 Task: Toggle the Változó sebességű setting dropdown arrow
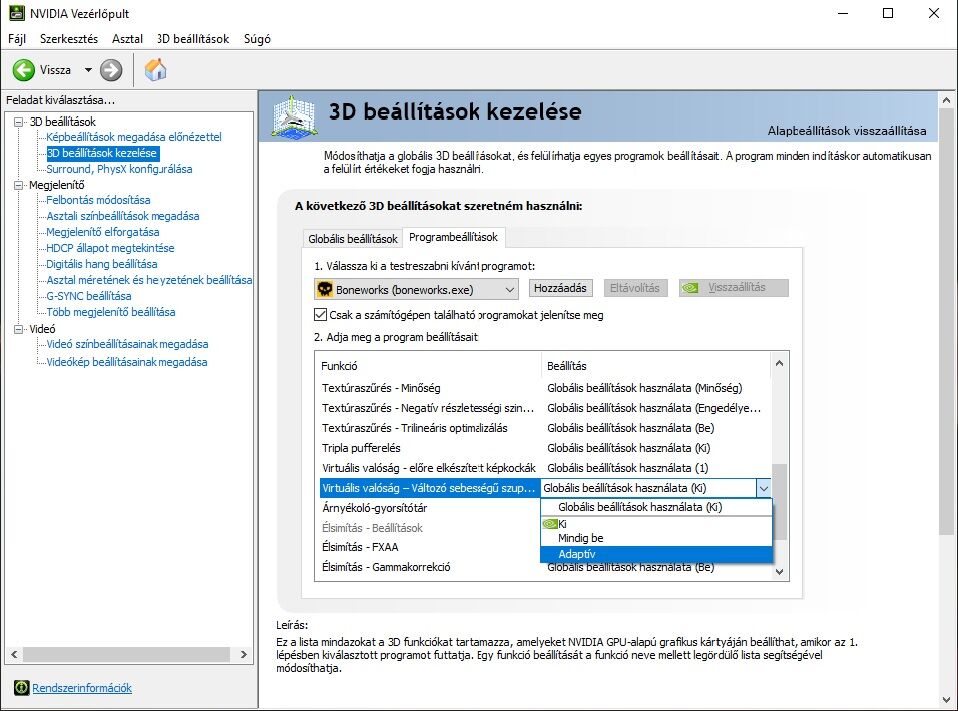[x=764, y=488]
